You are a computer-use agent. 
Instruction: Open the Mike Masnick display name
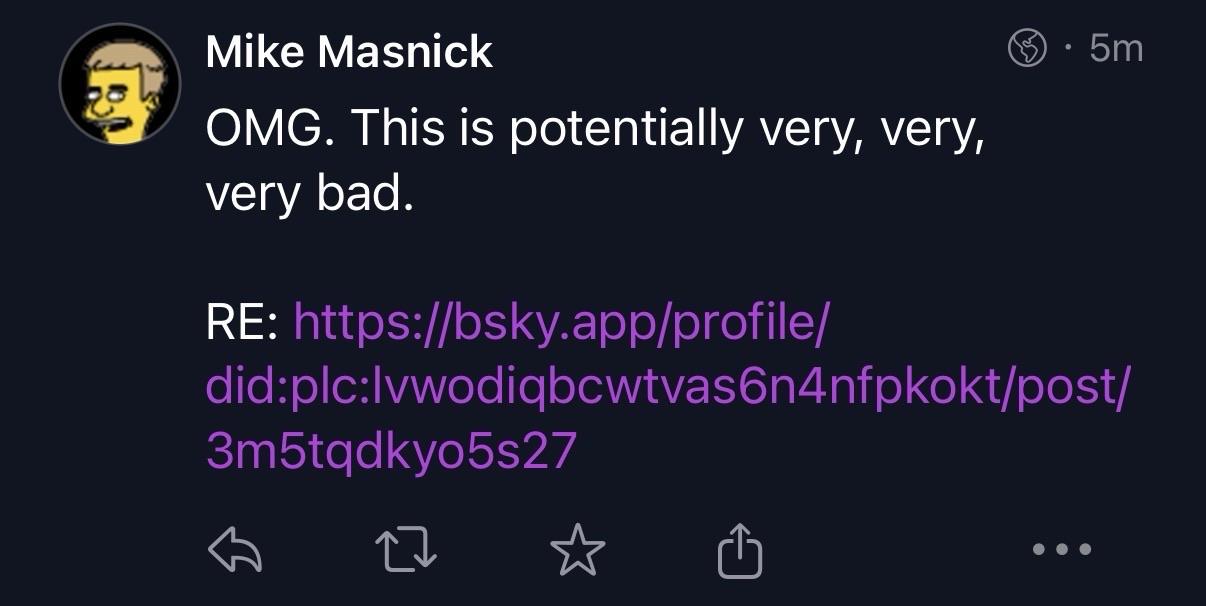click(x=349, y=52)
